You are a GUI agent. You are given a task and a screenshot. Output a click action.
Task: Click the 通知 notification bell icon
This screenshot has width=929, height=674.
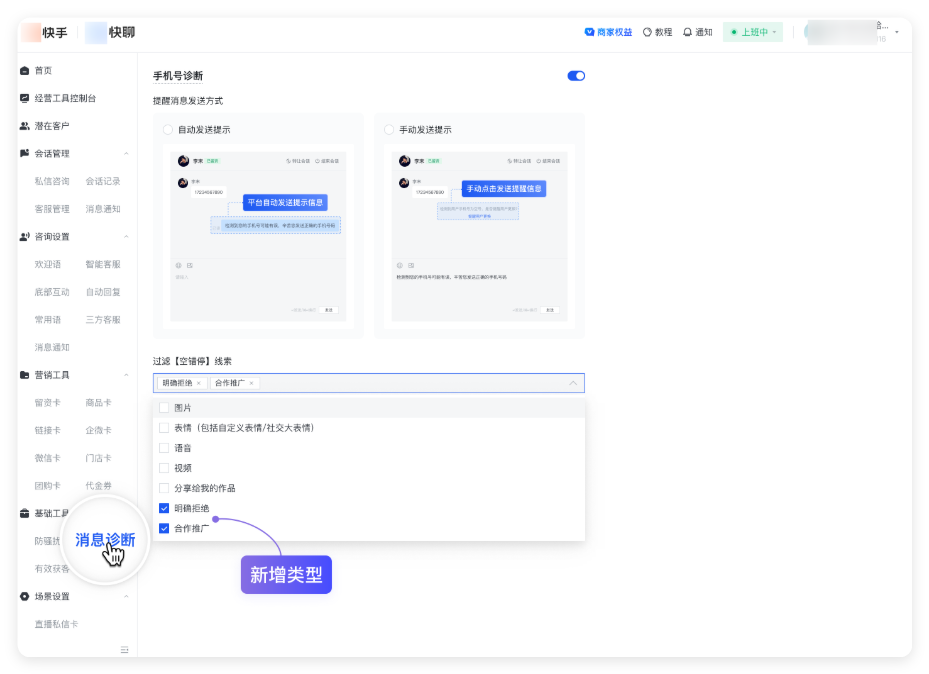click(x=686, y=31)
